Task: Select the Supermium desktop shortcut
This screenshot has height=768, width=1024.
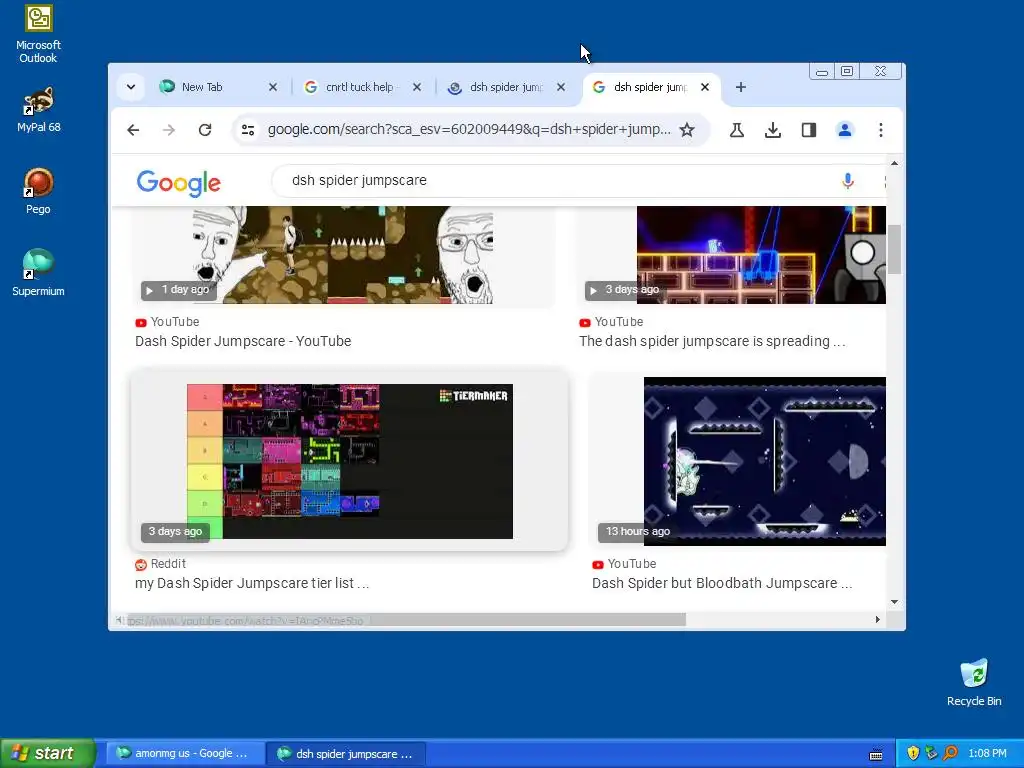Action: click(x=39, y=273)
